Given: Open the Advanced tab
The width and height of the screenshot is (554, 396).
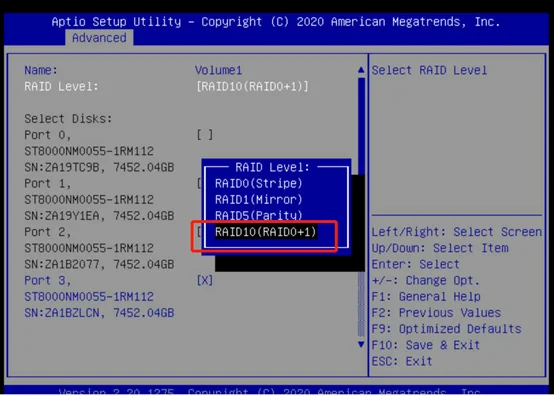Looking at the screenshot, I should (x=99, y=38).
